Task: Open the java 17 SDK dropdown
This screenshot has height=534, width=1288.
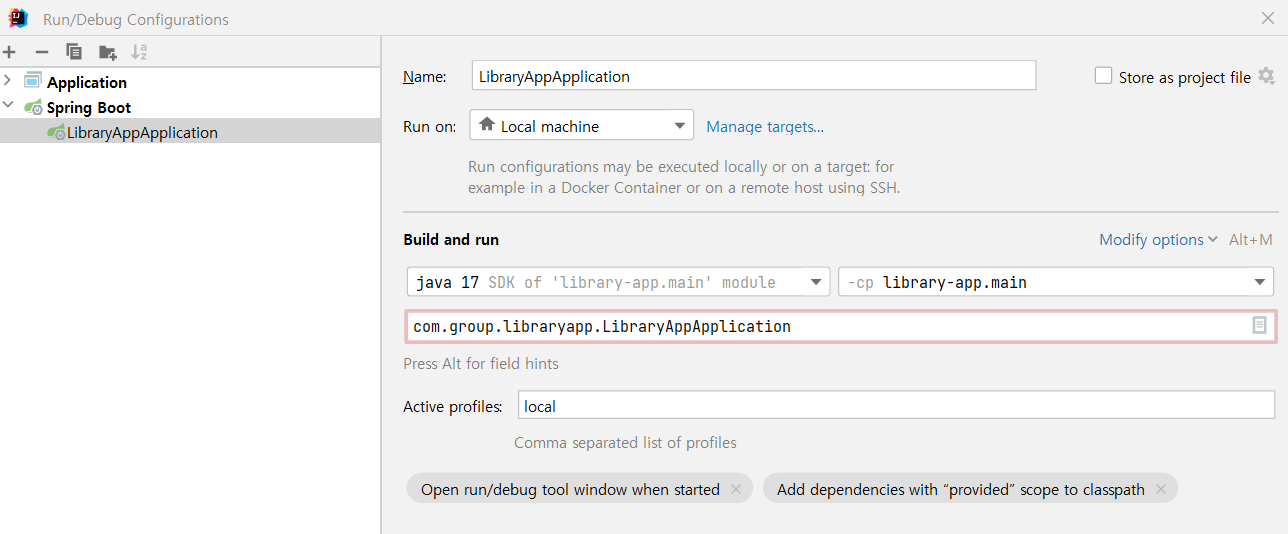Action: coord(618,282)
